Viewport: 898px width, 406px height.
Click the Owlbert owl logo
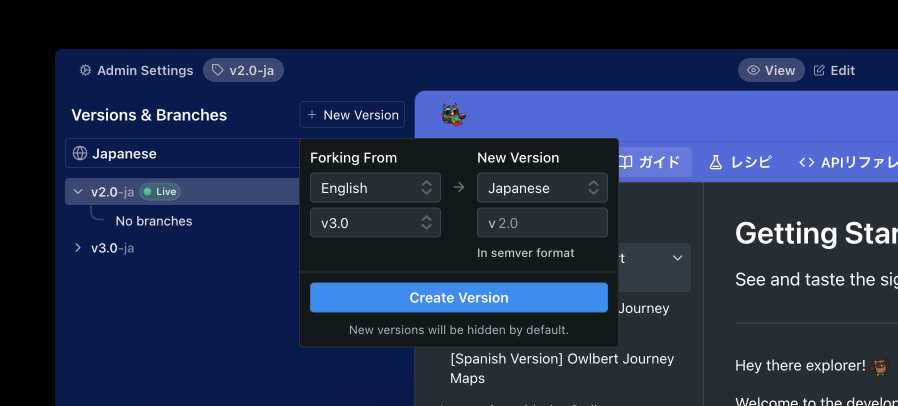453,115
